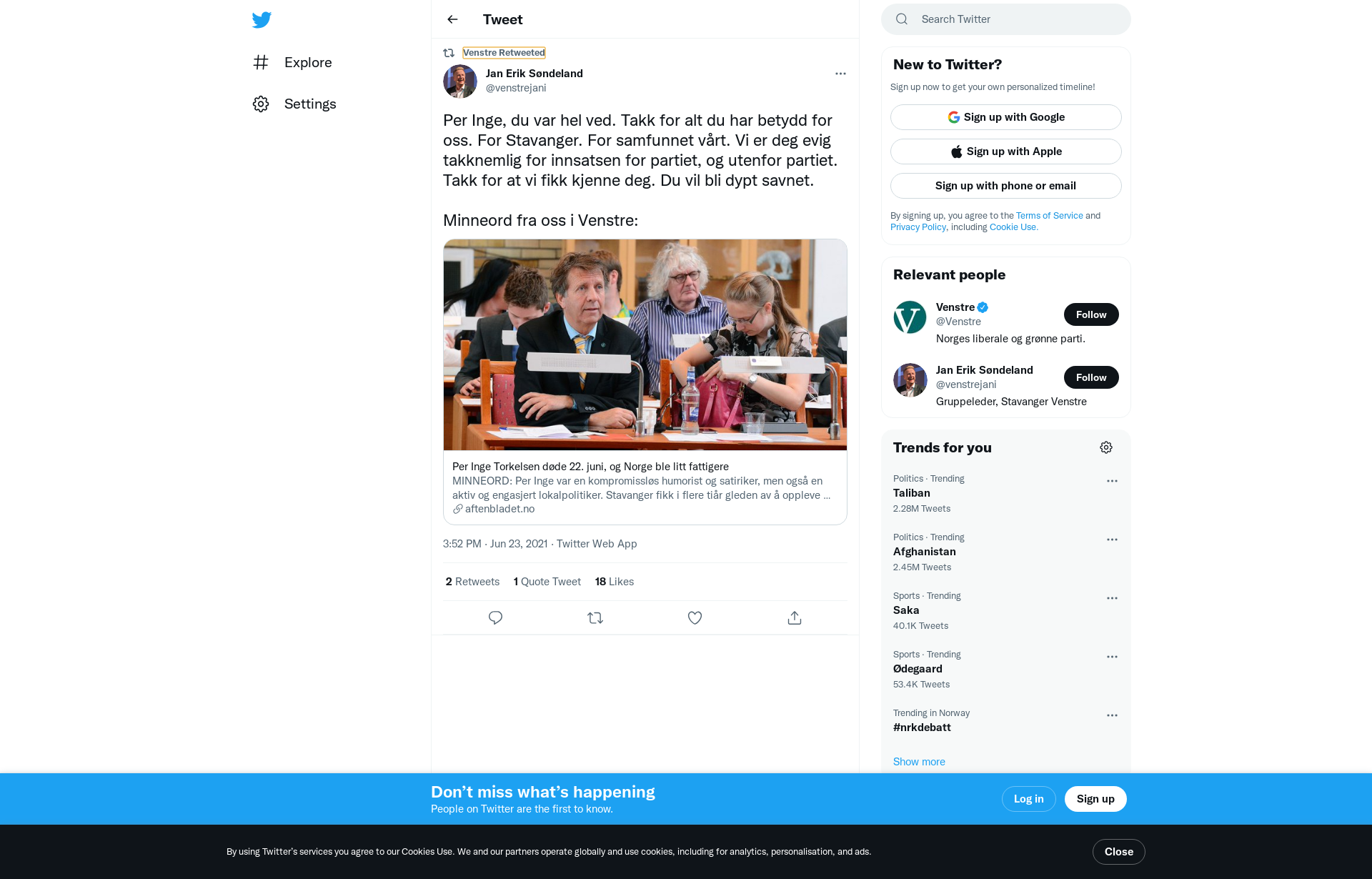Open Trends settings gear icon
This screenshot has width=1372, height=879.
pyautogui.click(x=1106, y=447)
